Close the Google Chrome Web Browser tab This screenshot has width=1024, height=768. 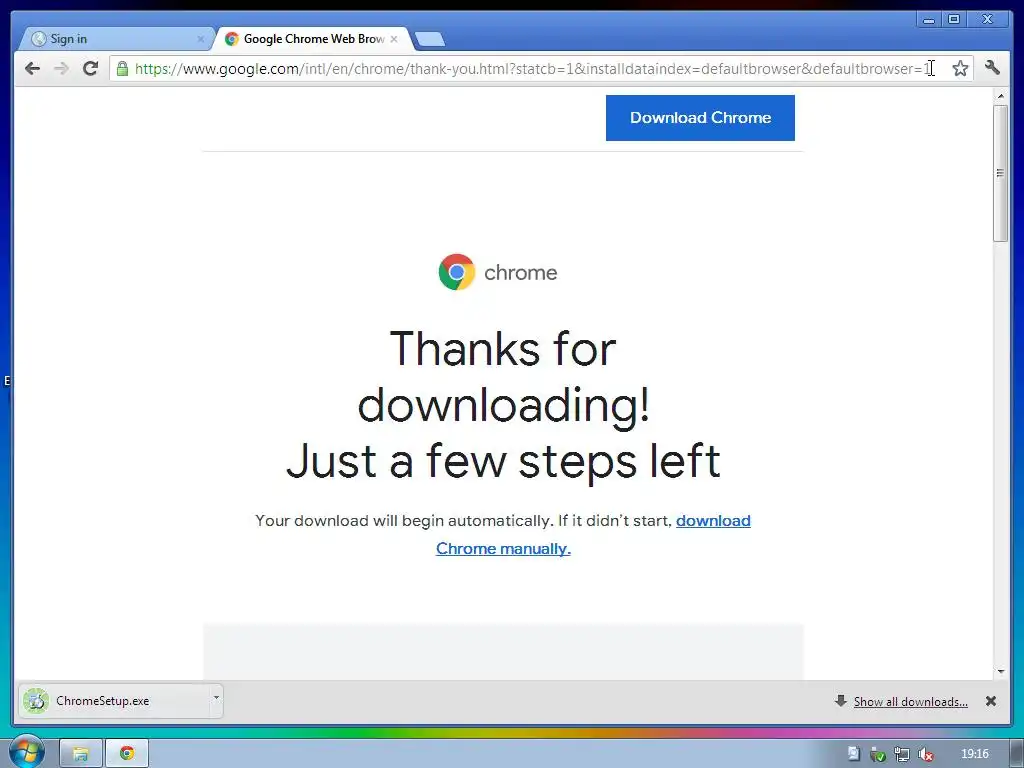coord(394,39)
